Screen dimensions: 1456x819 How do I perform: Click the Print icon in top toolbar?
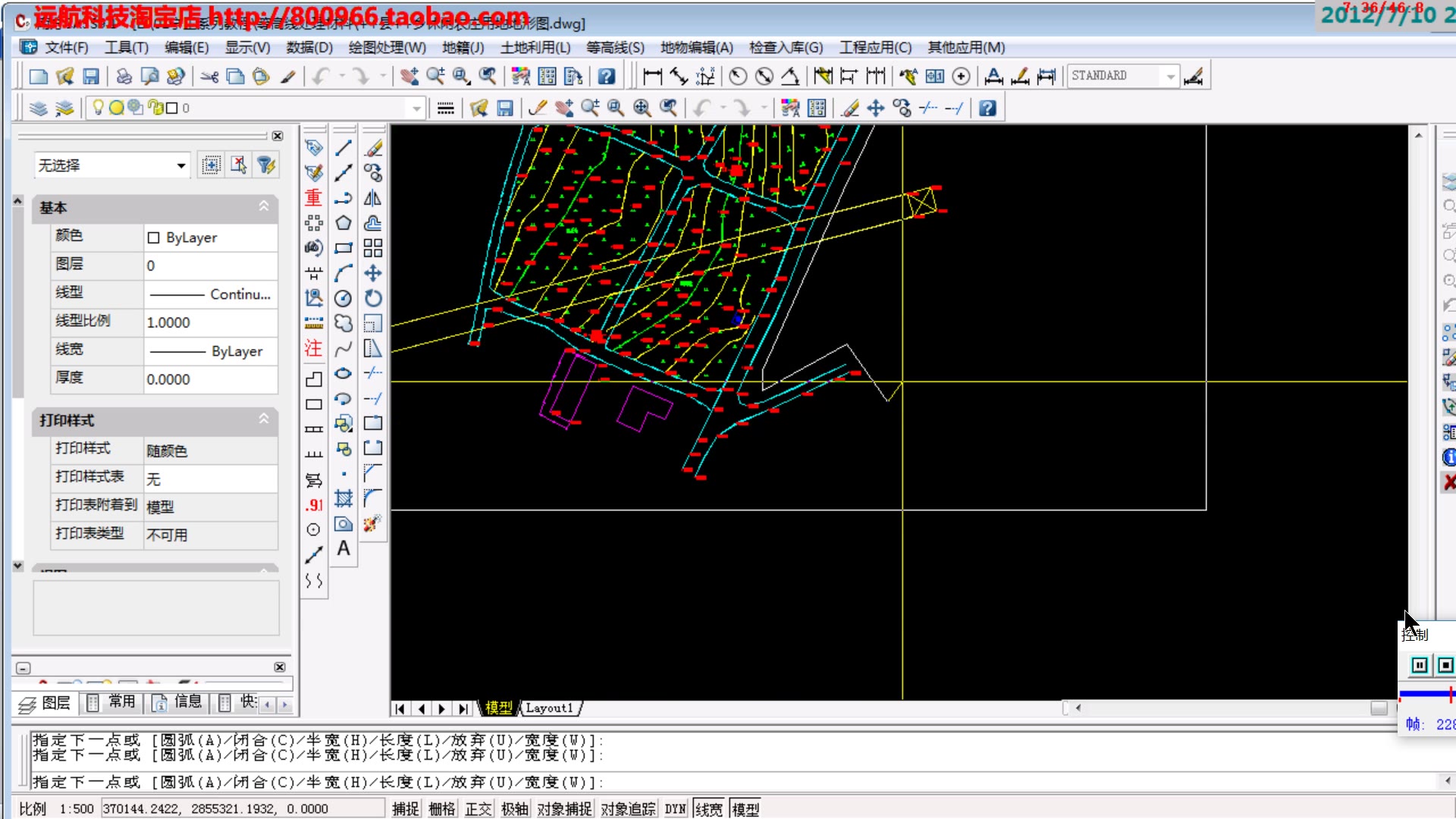[124, 77]
